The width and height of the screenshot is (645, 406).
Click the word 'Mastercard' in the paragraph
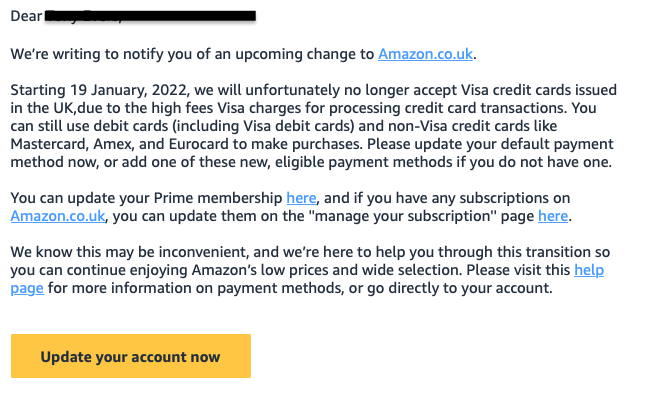tap(49, 144)
